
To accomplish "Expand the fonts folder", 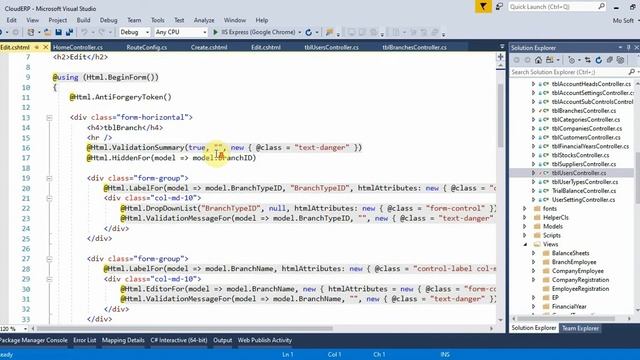I will click(x=525, y=209).
